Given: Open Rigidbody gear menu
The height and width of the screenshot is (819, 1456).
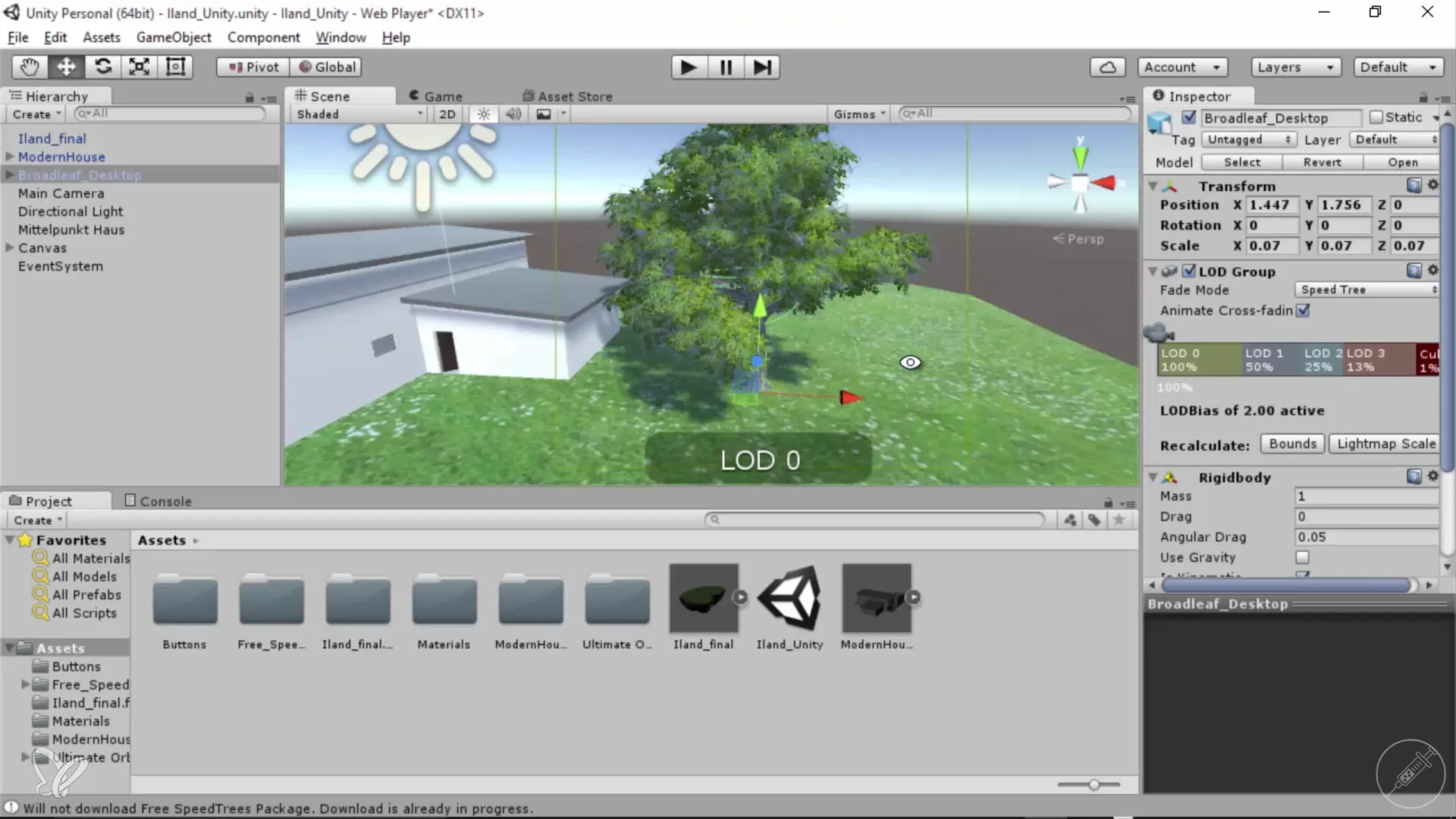Looking at the screenshot, I should pyautogui.click(x=1432, y=476).
